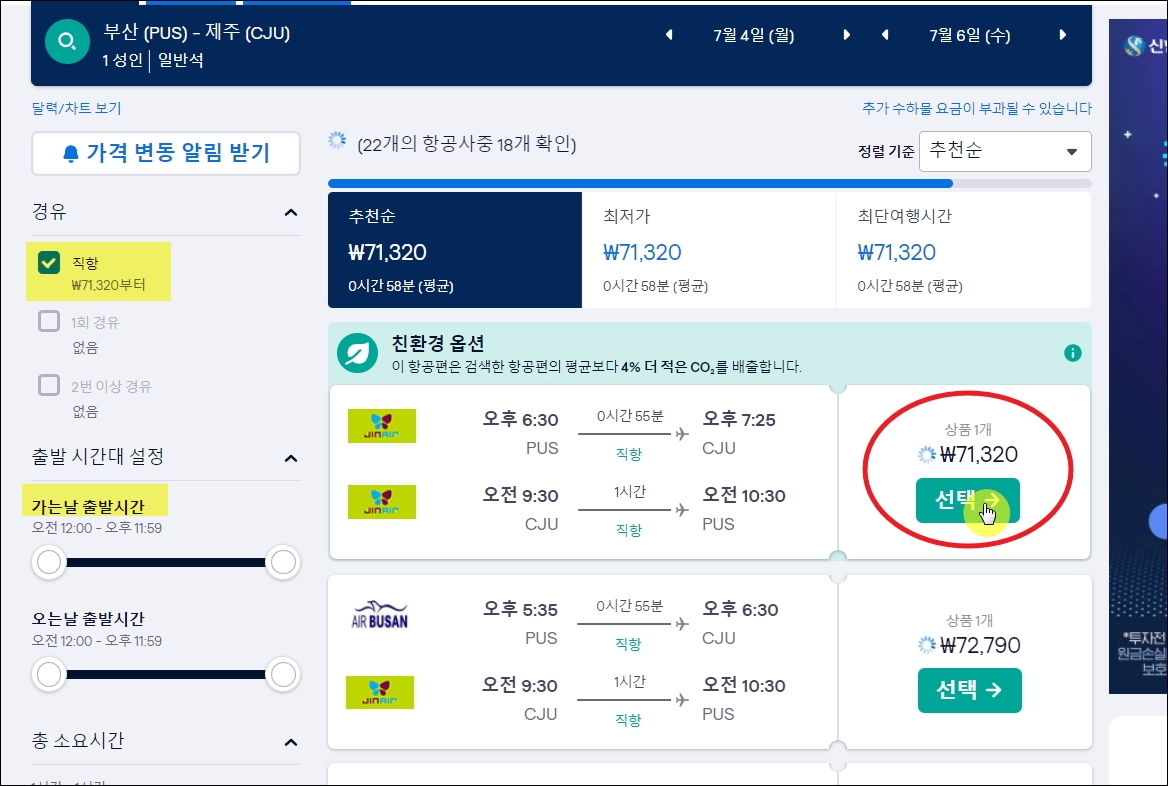Image resolution: width=1168 pixels, height=786 pixels.
Task: Check the 1회 경유 checkbox
Action: click(x=49, y=321)
